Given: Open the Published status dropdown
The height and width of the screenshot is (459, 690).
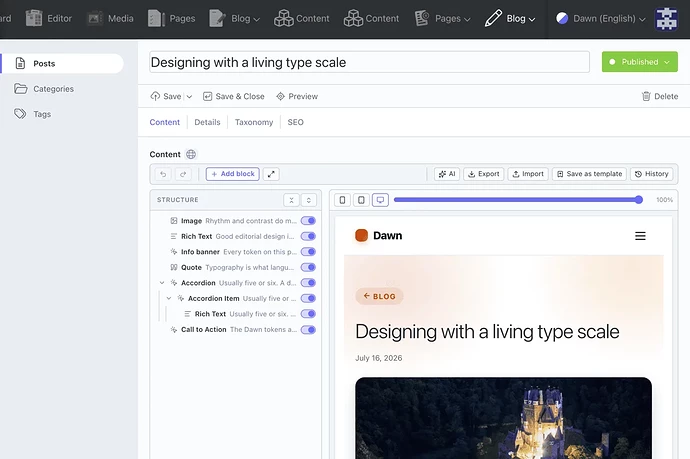Looking at the screenshot, I should tap(639, 62).
